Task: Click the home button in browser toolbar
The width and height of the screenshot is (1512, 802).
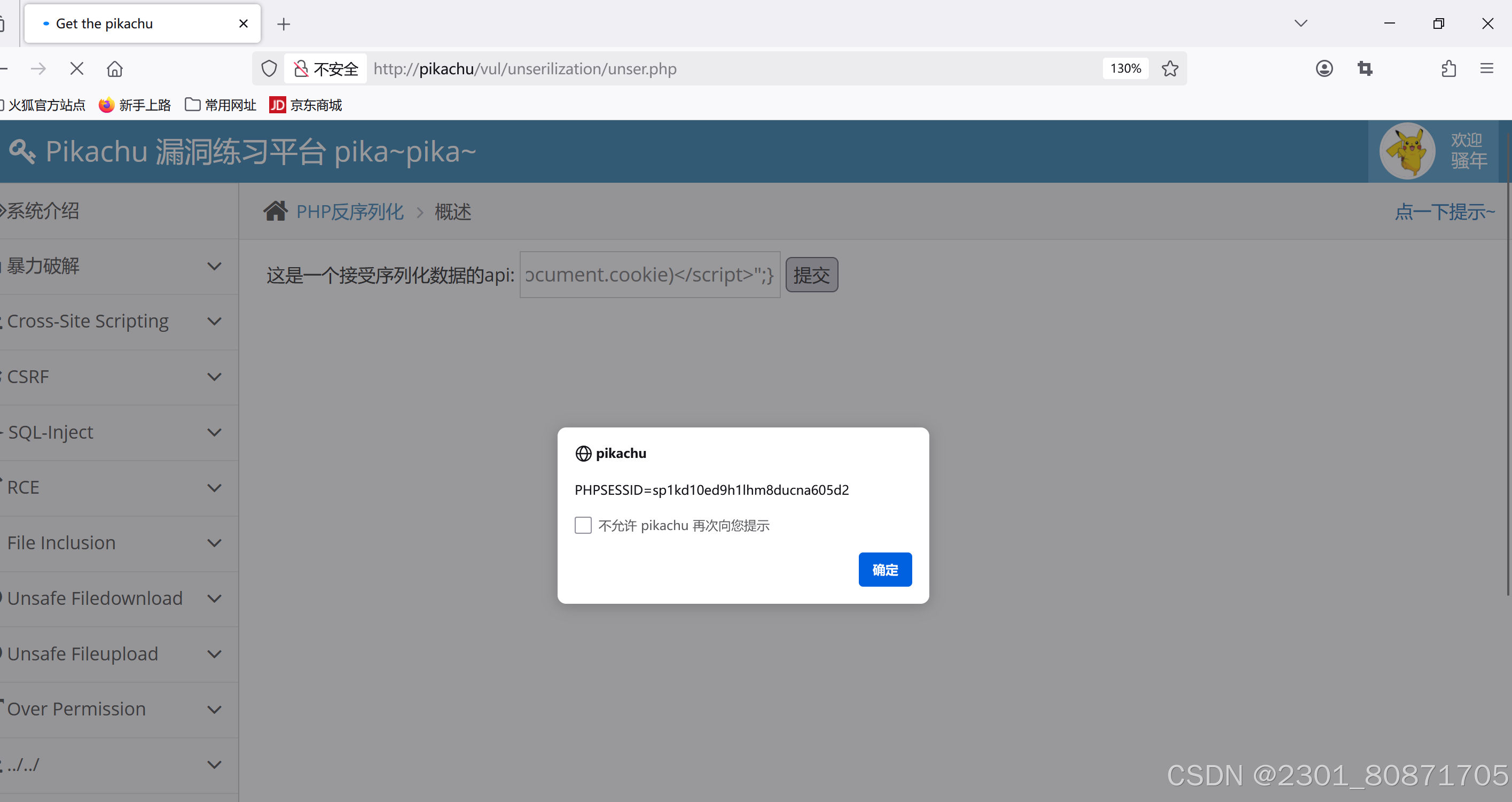Action: pos(114,69)
